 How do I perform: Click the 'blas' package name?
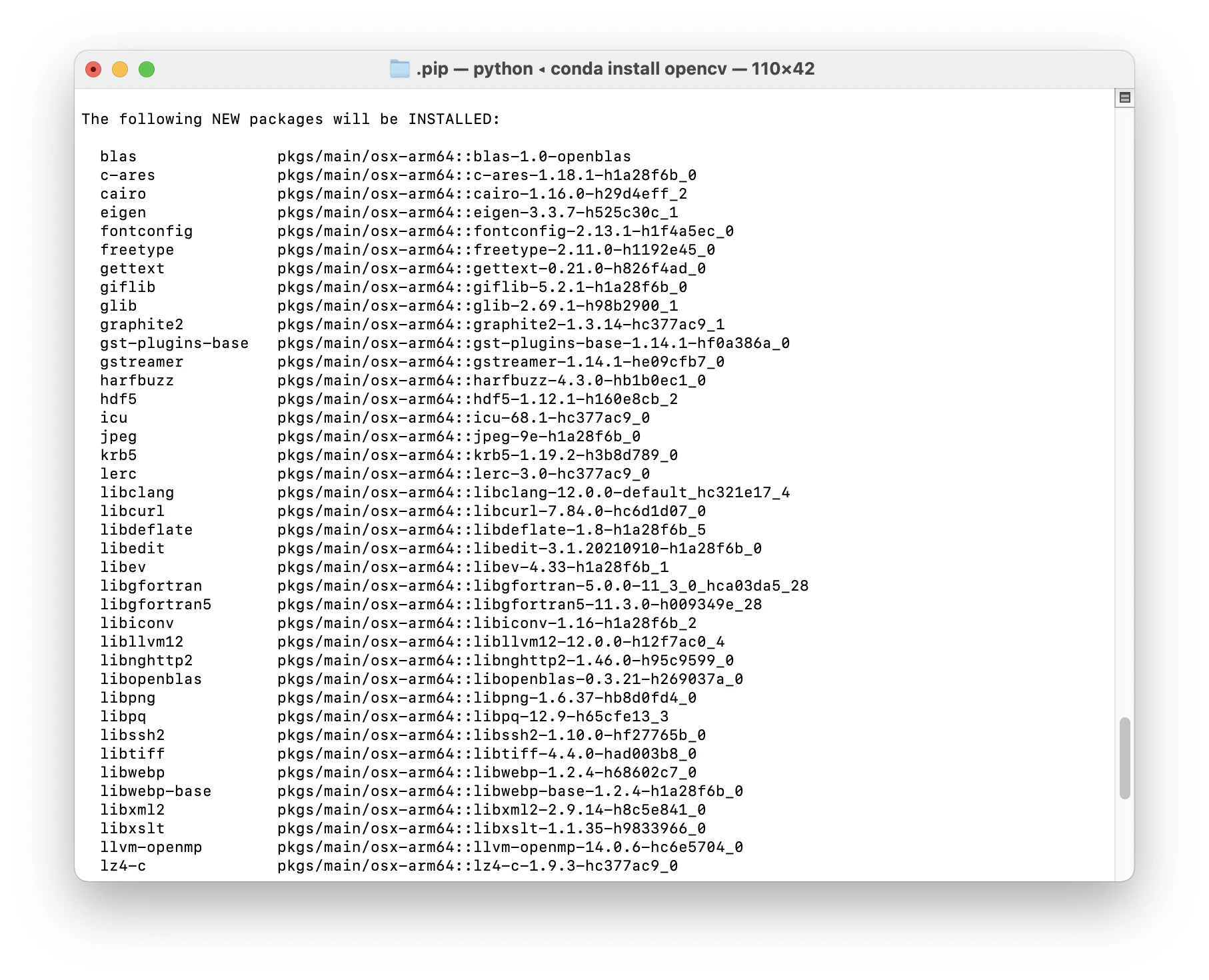tap(119, 157)
